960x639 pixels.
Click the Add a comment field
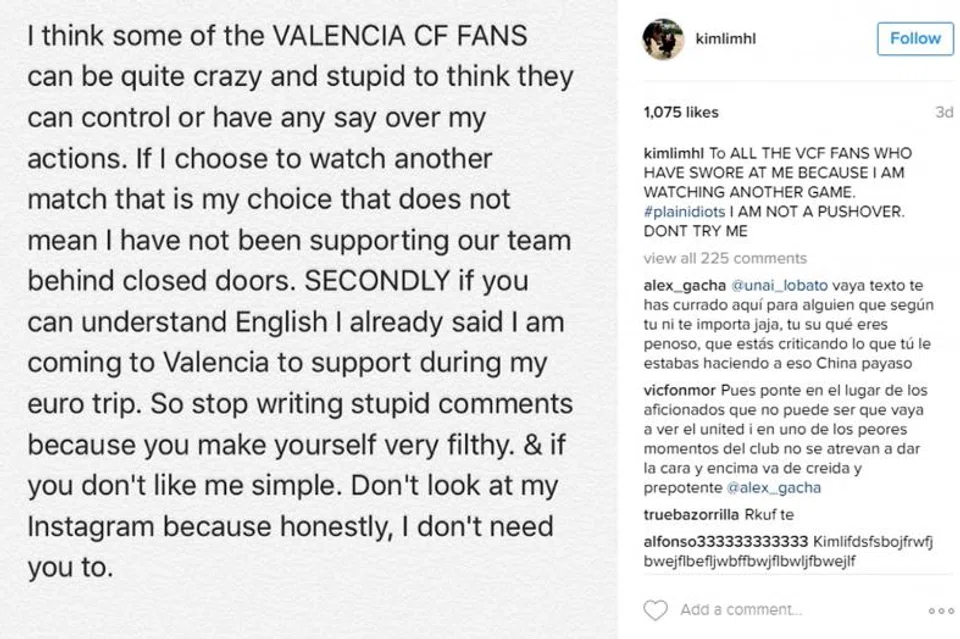[x=741, y=610]
